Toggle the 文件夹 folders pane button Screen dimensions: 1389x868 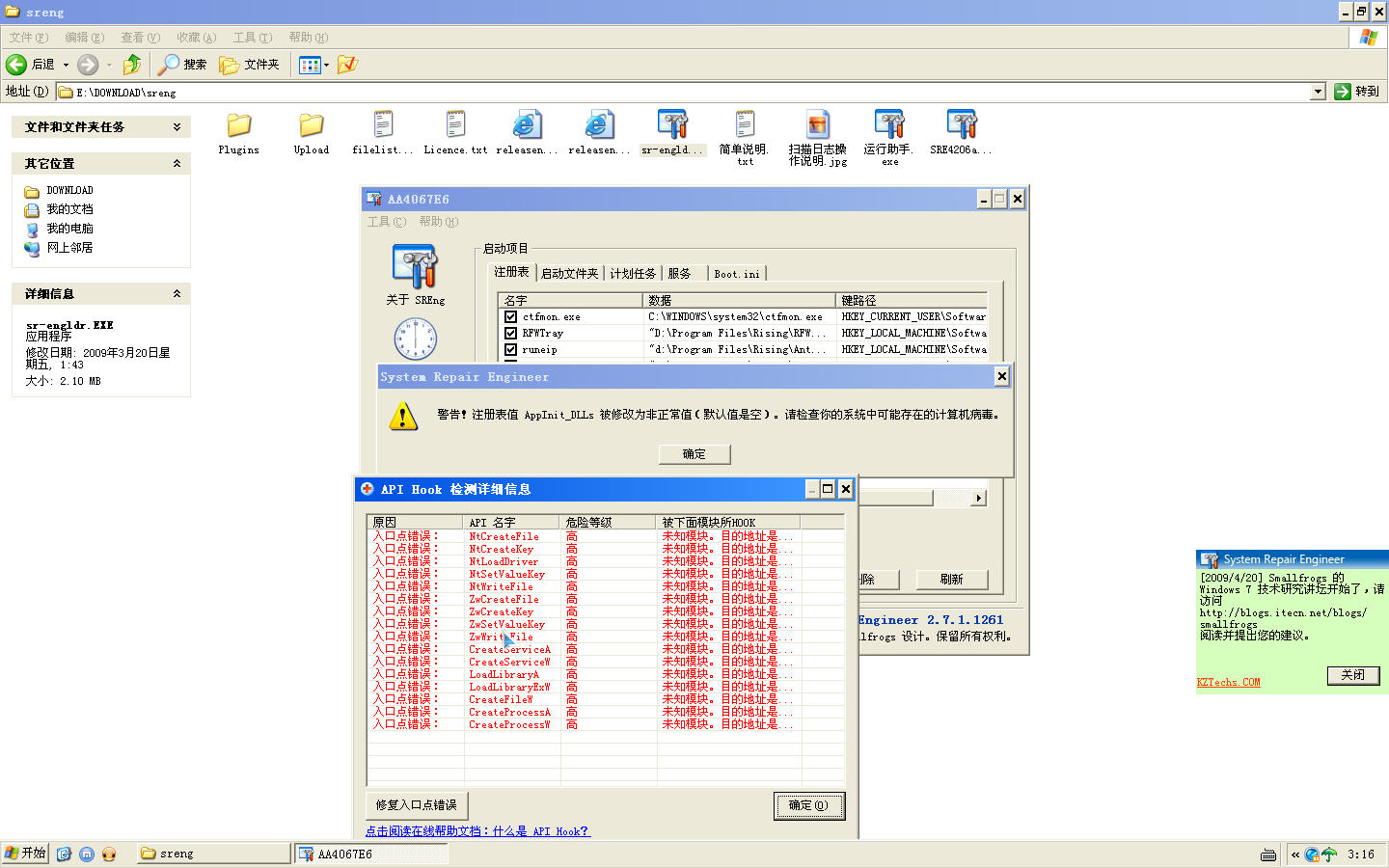pos(250,65)
